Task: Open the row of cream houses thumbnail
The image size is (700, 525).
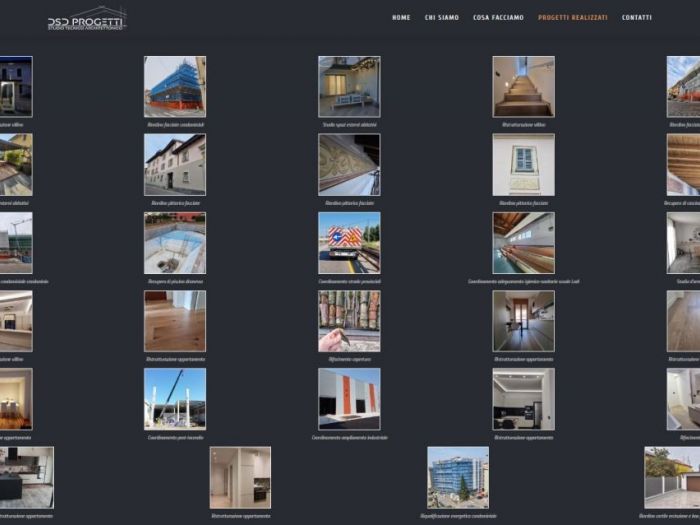Action: click(x=175, y=165)
